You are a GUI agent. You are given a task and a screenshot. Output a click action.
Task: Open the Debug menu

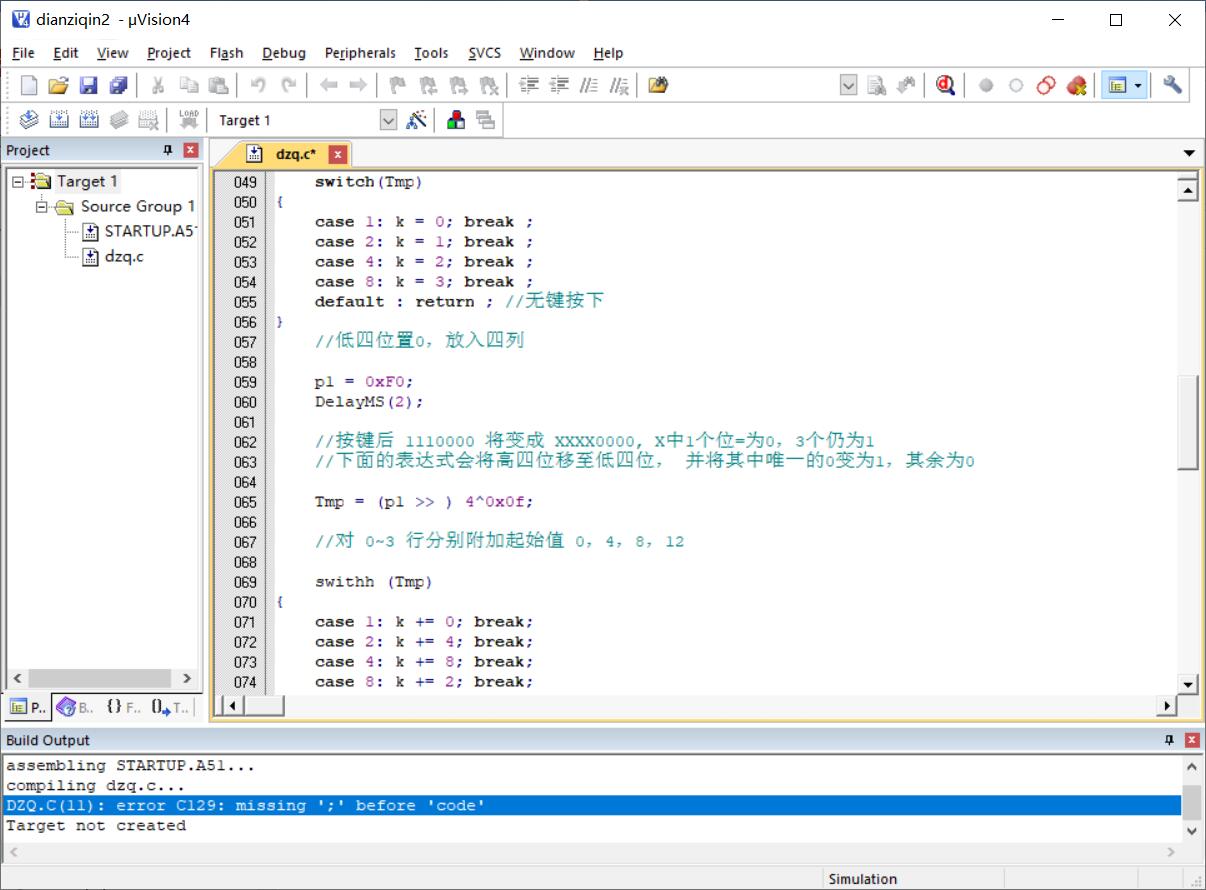tap(284, 53)
